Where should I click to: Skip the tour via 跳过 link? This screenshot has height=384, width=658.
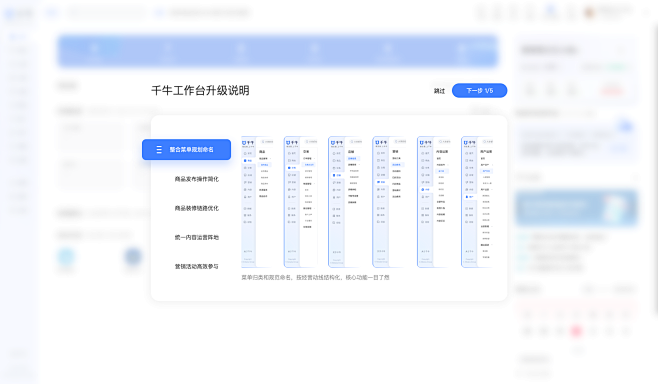click(439, 91)
